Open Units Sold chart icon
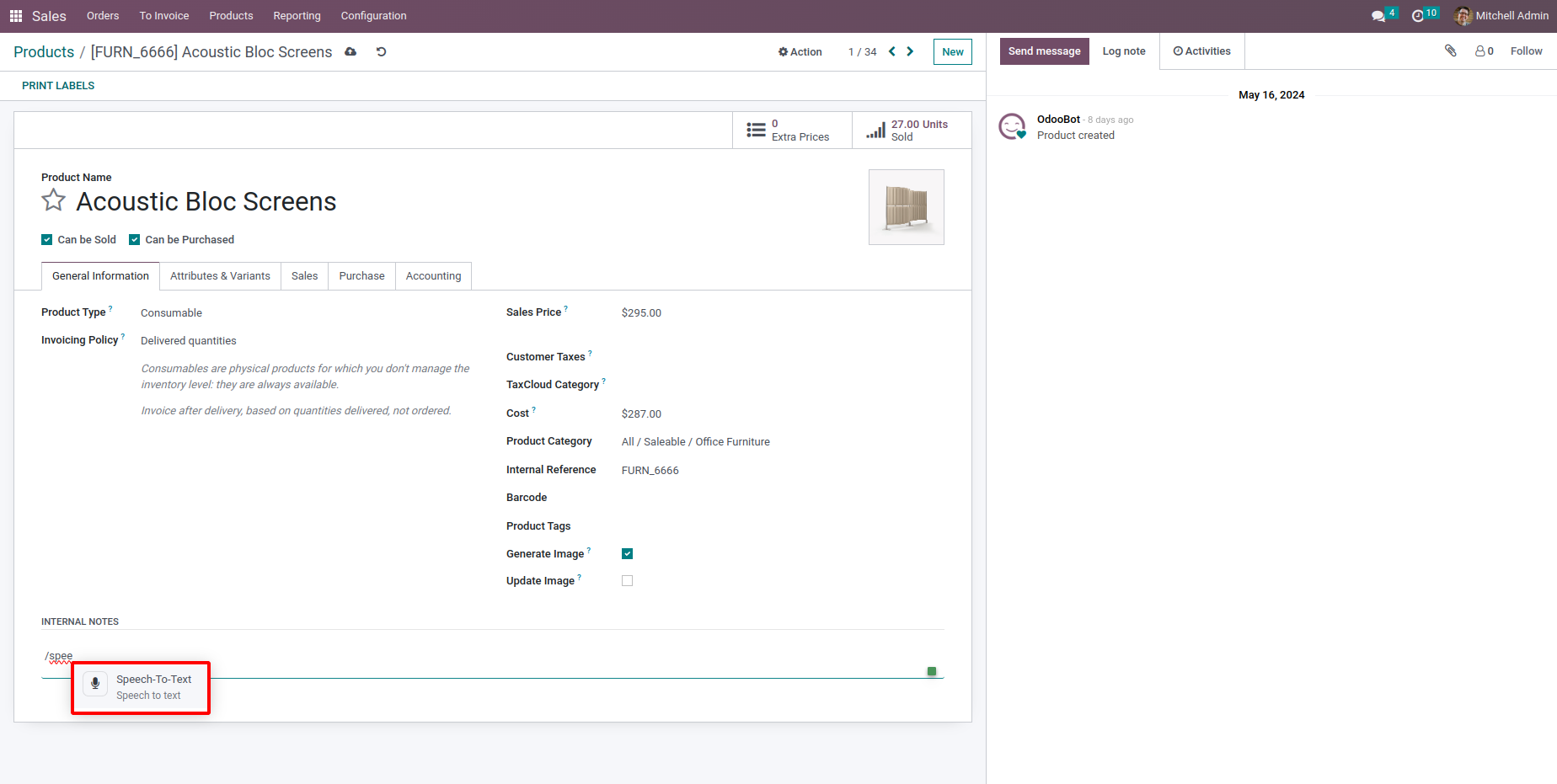The width and height of the screenshot is (1557, 784). click(x=876, y=131)
